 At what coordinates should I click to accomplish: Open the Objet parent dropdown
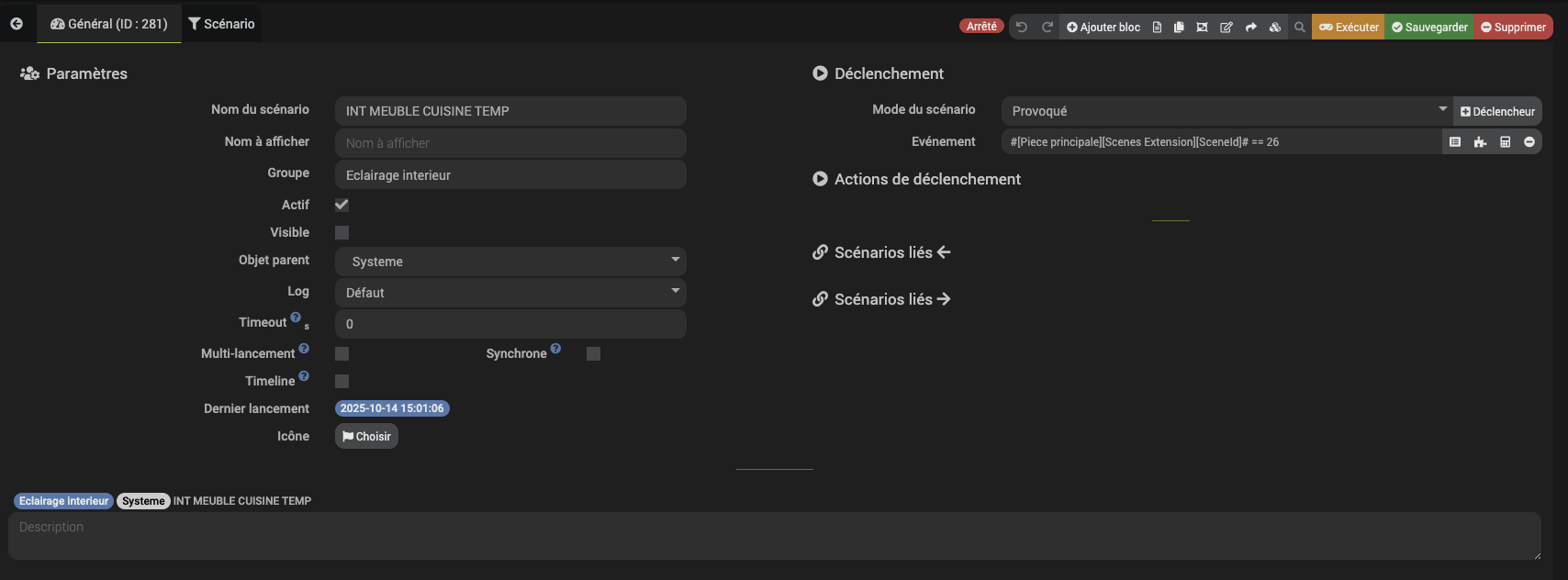[510, 262]
